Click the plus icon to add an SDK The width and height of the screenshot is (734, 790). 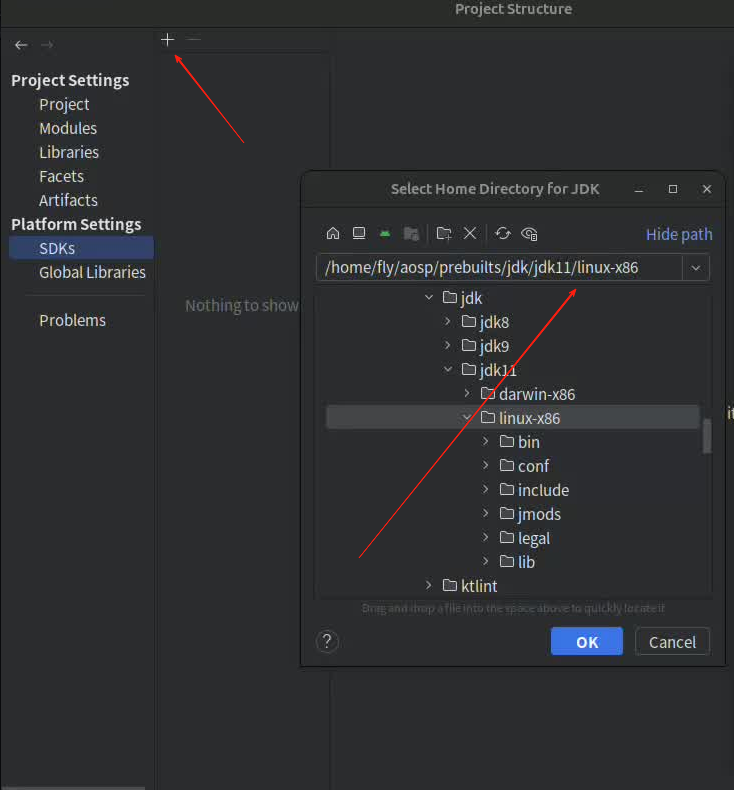click(x=167, y=39)
